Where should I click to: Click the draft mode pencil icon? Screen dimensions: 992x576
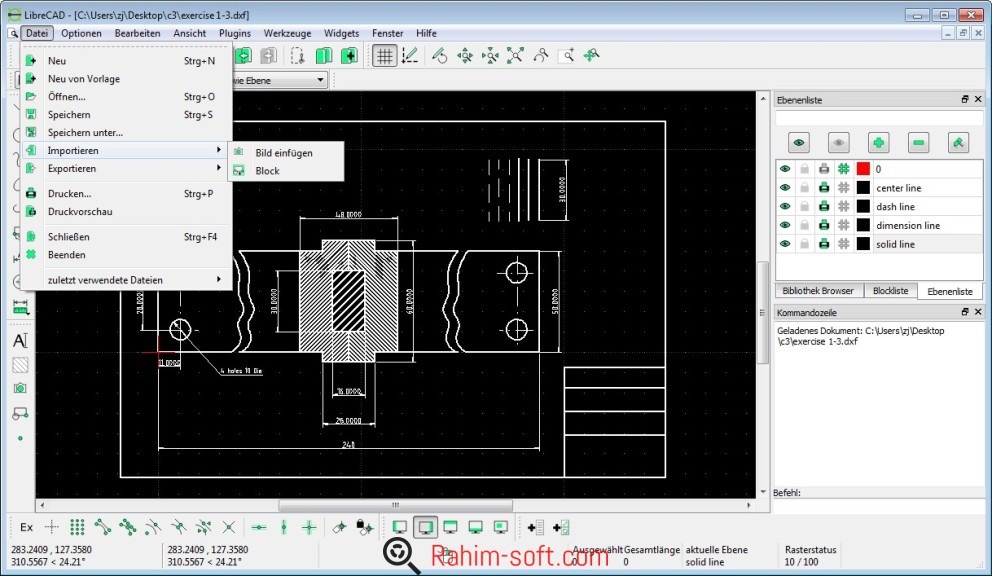pyautogui.click(x=410, y=56)
